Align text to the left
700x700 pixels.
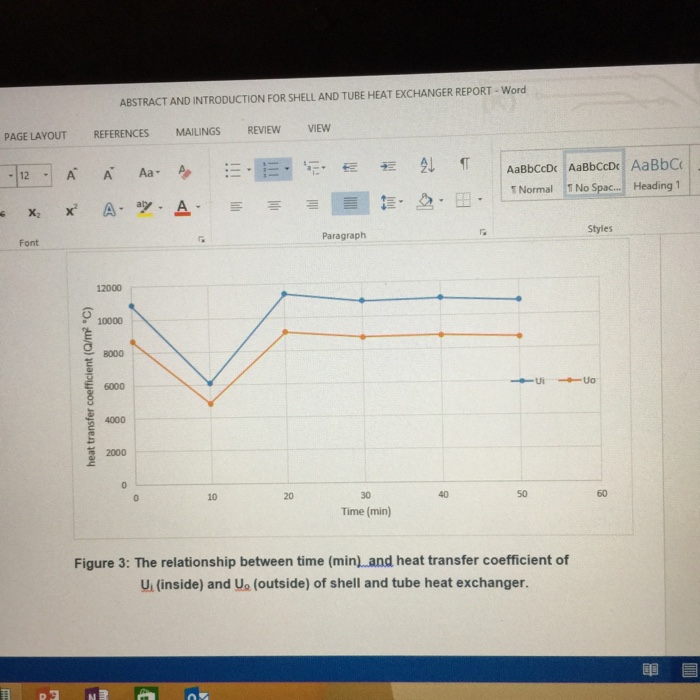click(236, 206)
